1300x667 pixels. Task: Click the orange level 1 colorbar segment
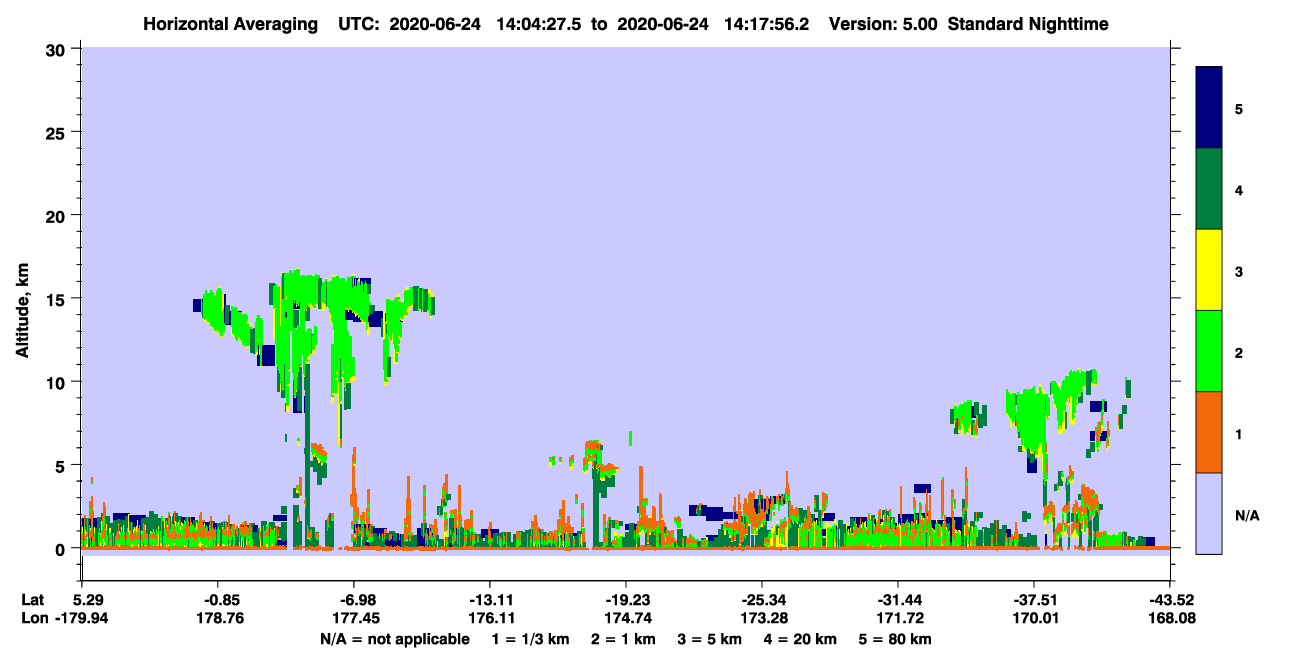[1209, 432]
